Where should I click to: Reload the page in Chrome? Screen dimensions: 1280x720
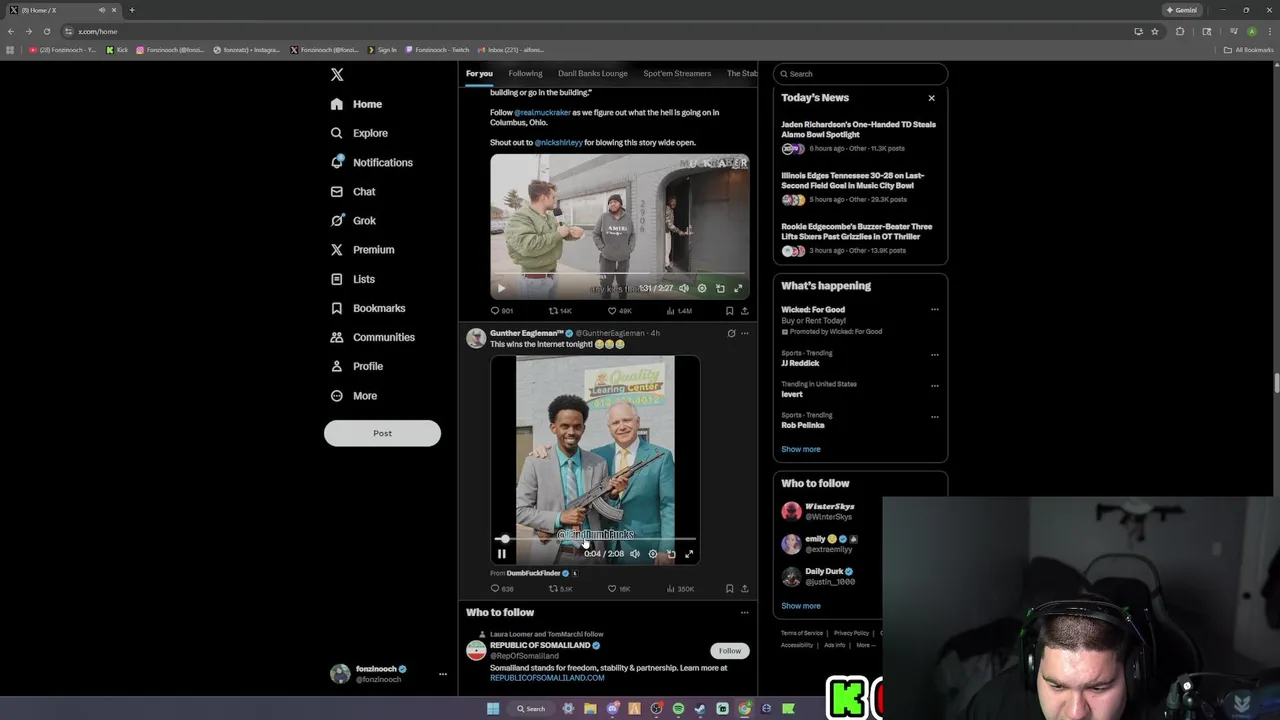46,31
